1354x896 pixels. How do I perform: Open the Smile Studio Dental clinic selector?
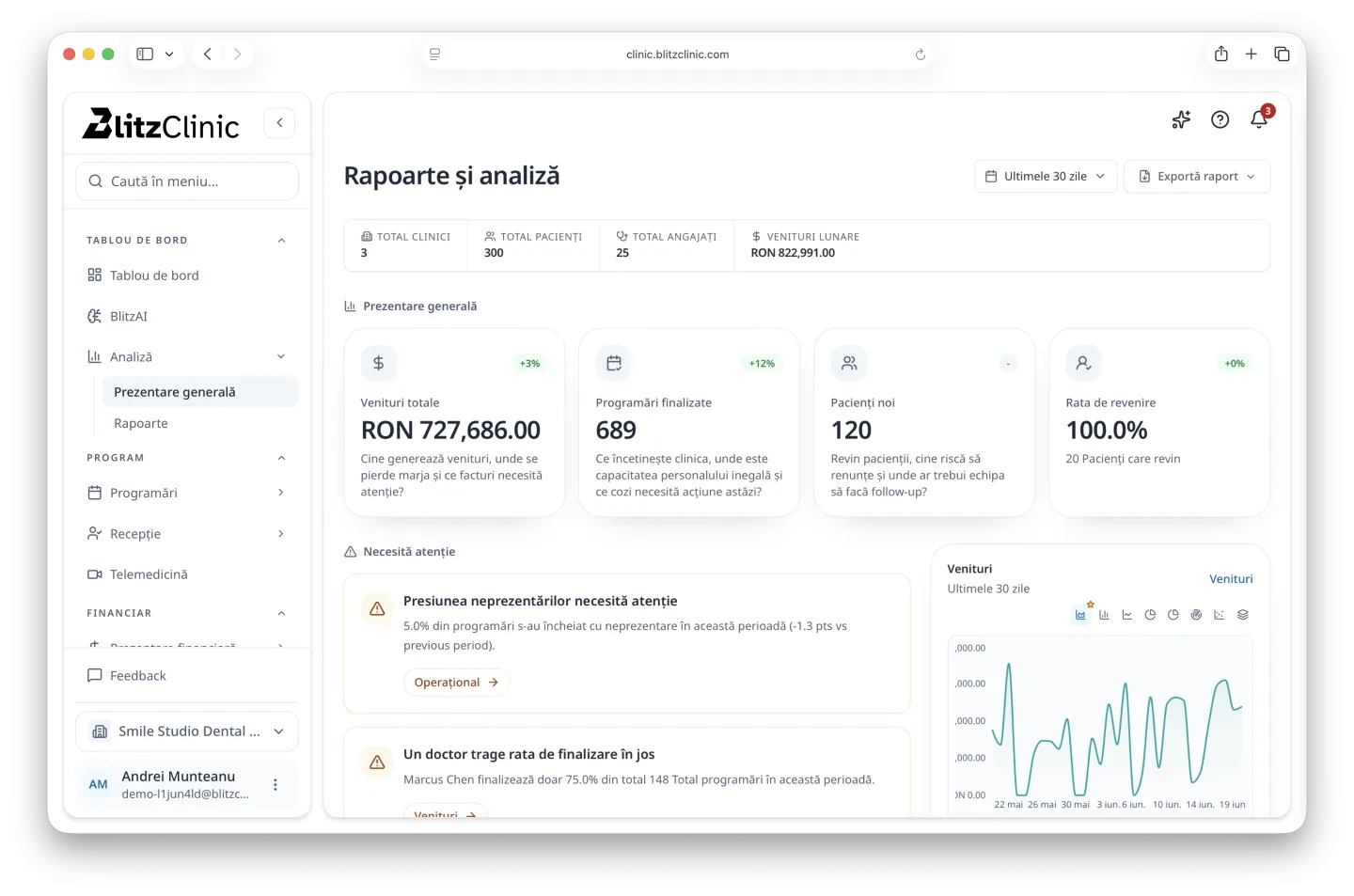coord(187,731)
